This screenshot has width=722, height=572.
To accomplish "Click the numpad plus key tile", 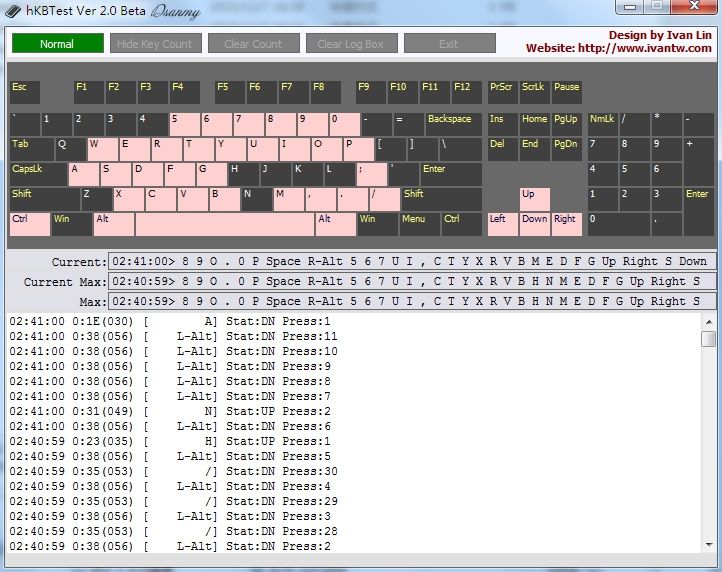I will tap(699, 162).
